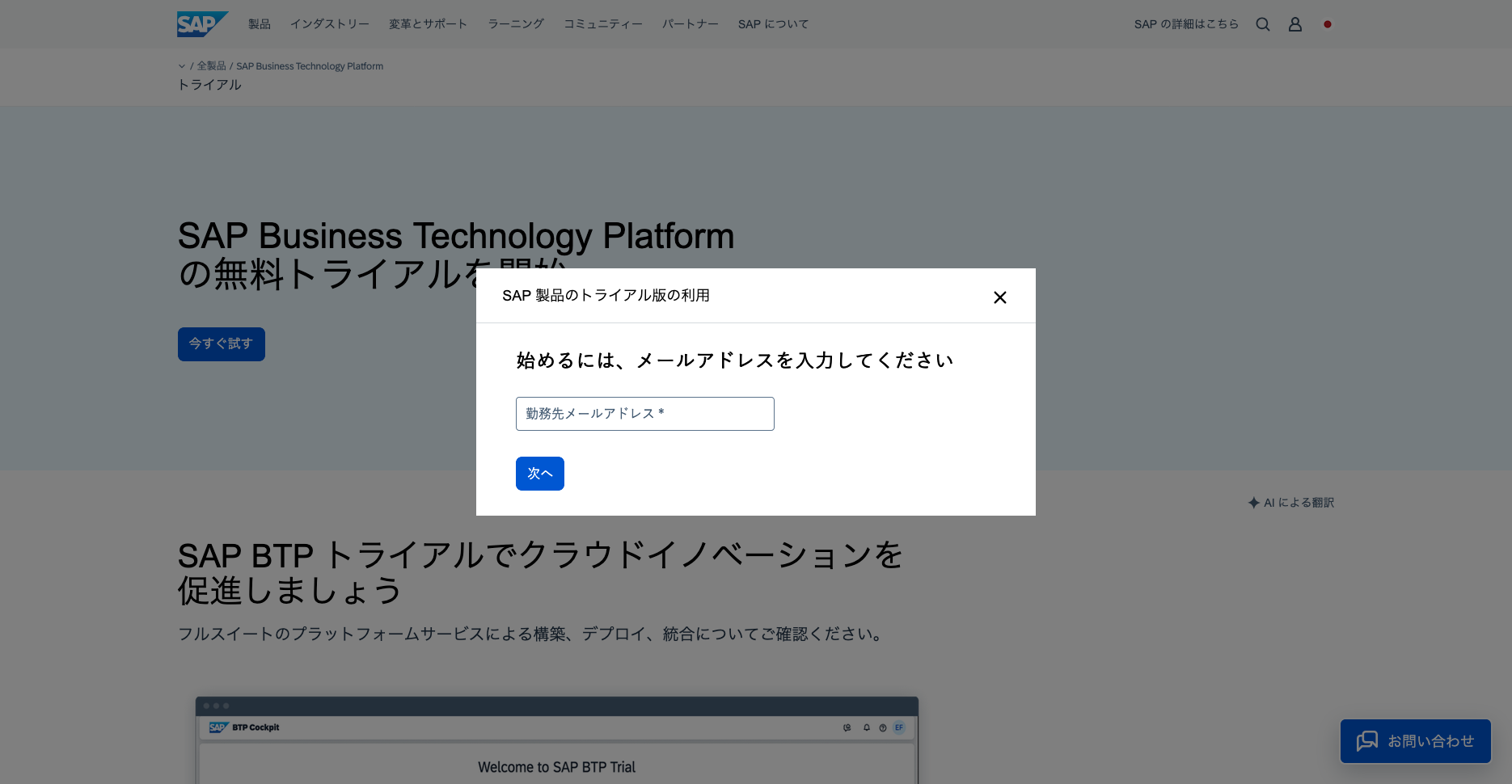Image resolution: width=1512 pixels, height=784 pixels.
Task: Focus the 勤務先メールアドレス input field
Action: (645, 414)
